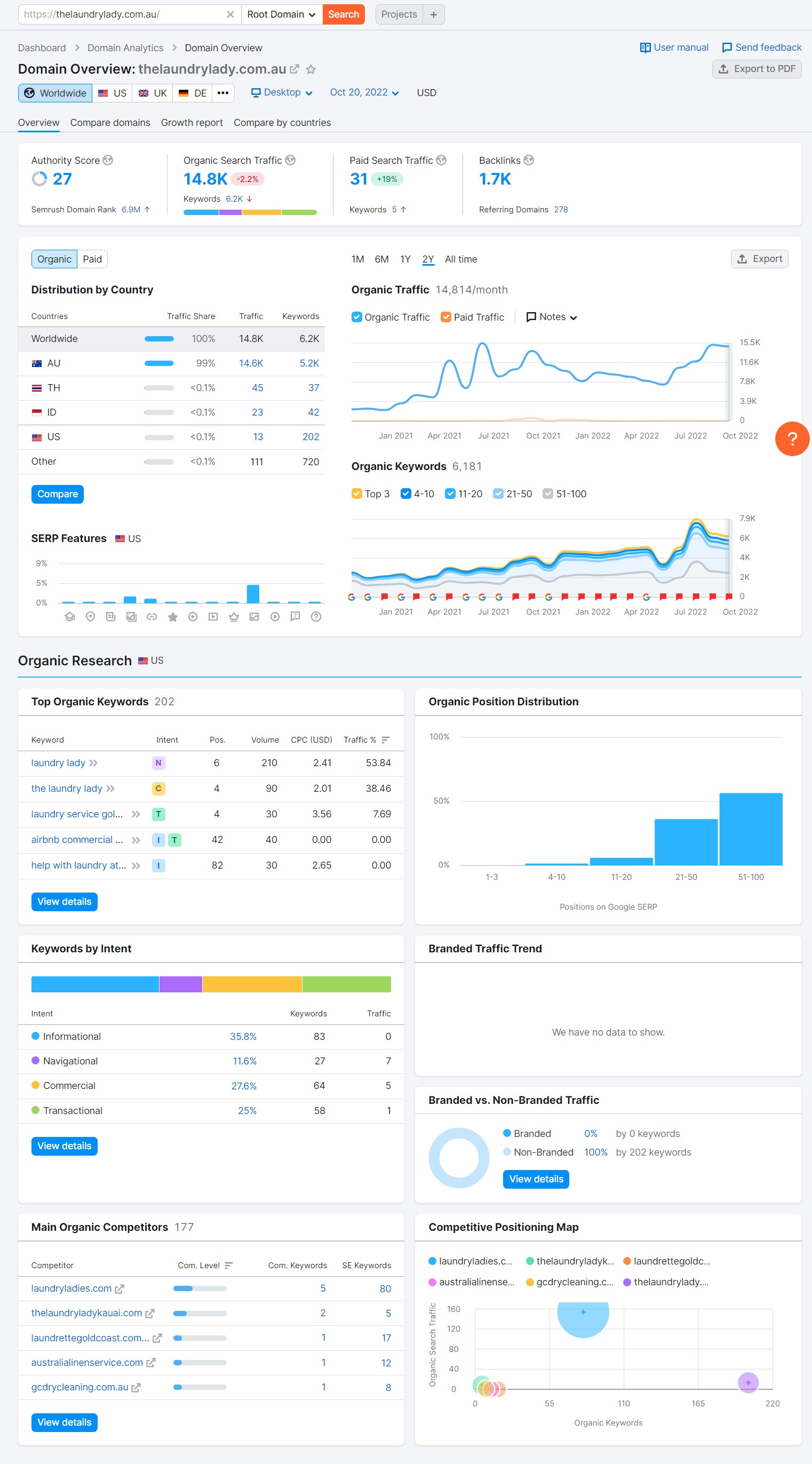This screenshot has height=1464, width=812.
Task: Toggle Paid Traffic checkbox
Action: 446,317
